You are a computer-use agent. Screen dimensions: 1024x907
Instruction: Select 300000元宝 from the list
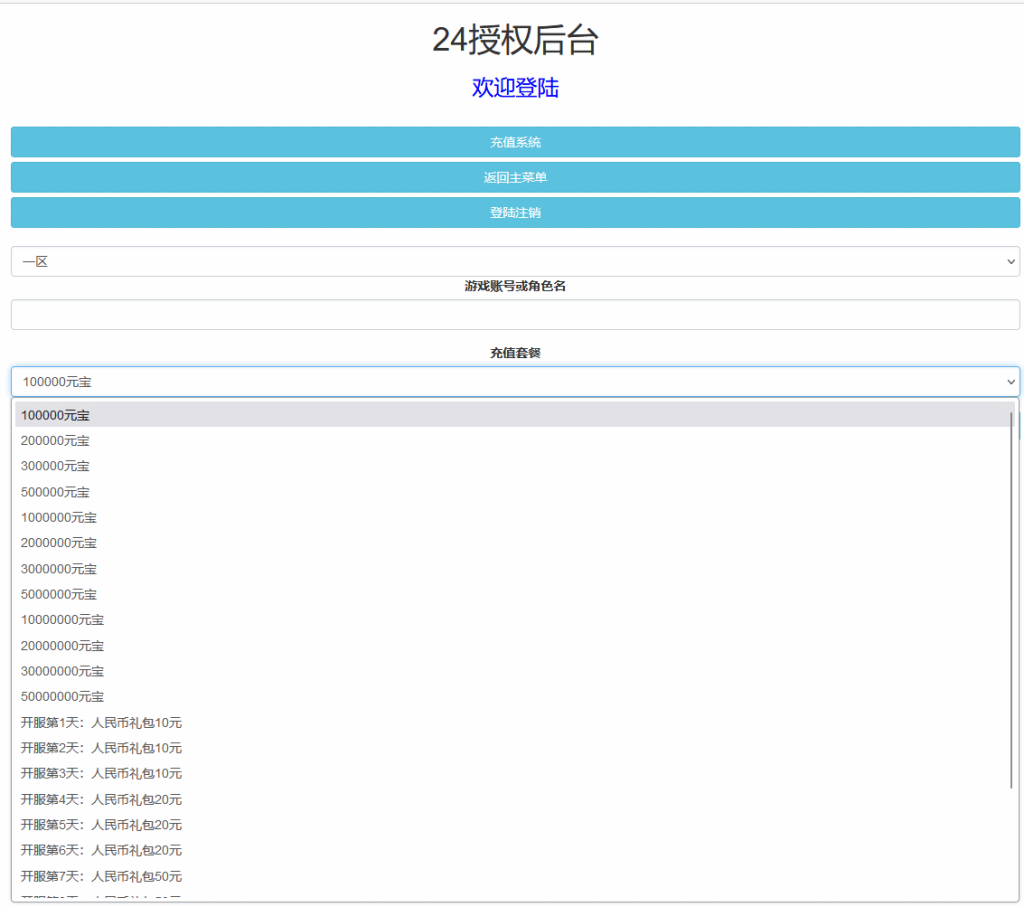[55, 466]
